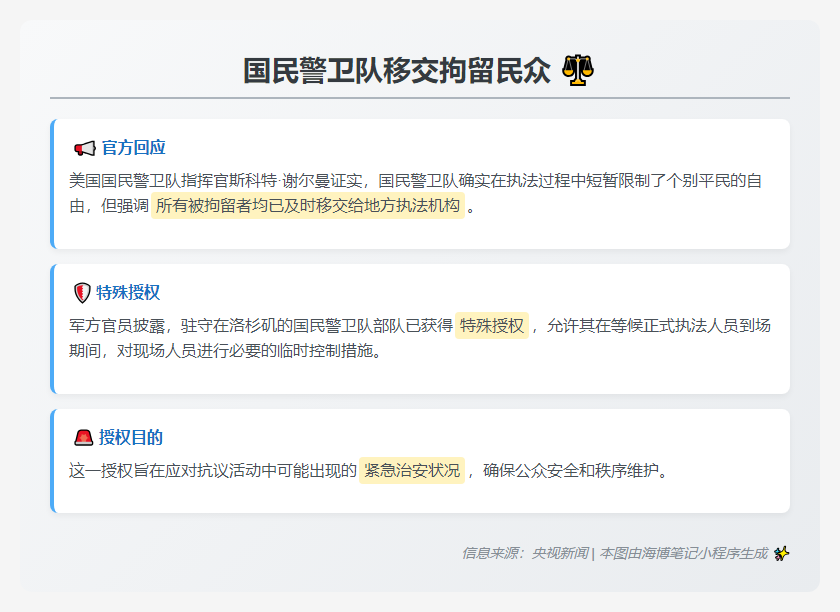Click the line 期间，对现场人员进行必要的临时控制措施
This screenshot has width=840, height=612.
point(226,351)
